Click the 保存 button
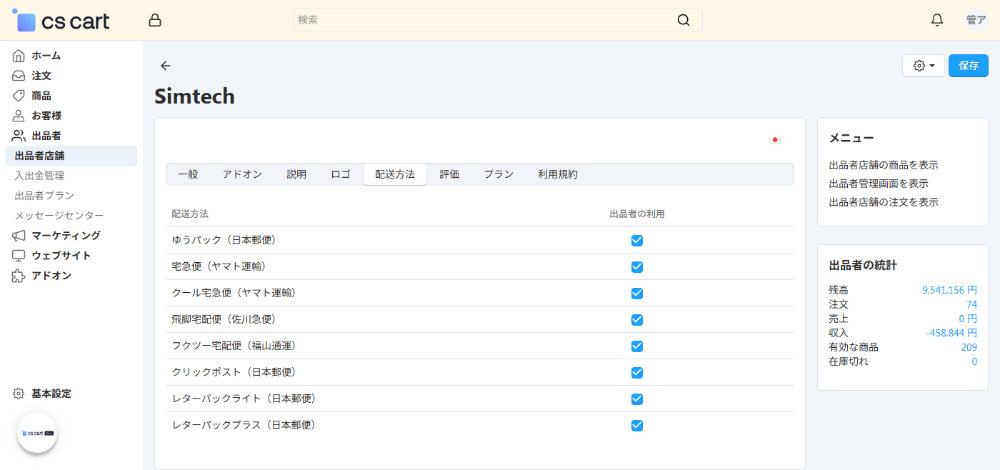The height and width of the screenshot is (470, 1000). [x=968, y=66]
